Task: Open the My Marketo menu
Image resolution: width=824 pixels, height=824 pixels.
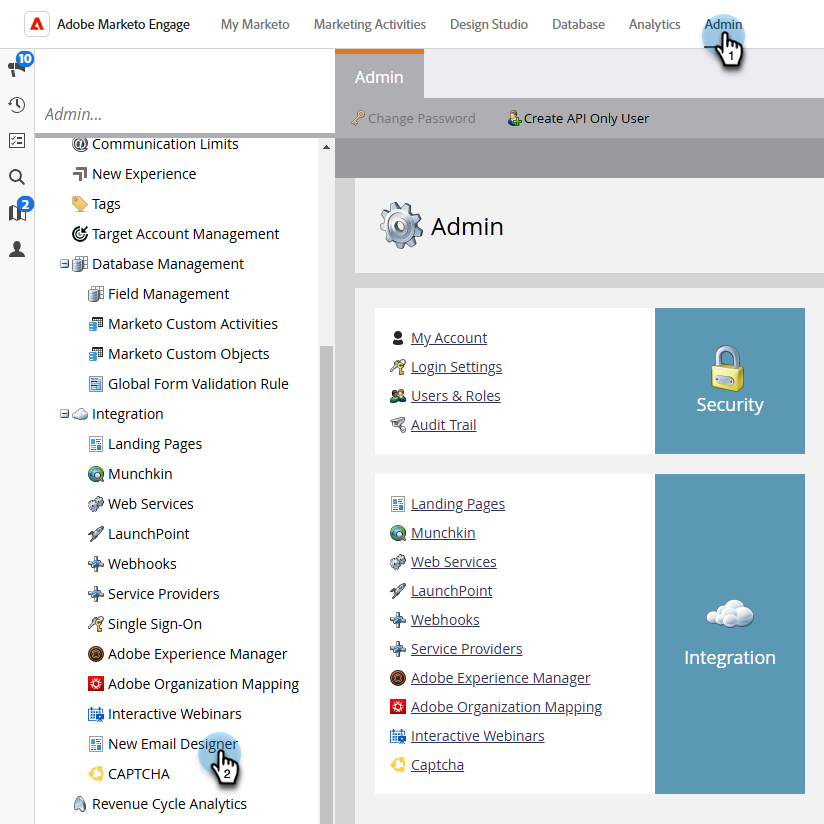Action: pos(255,24)
